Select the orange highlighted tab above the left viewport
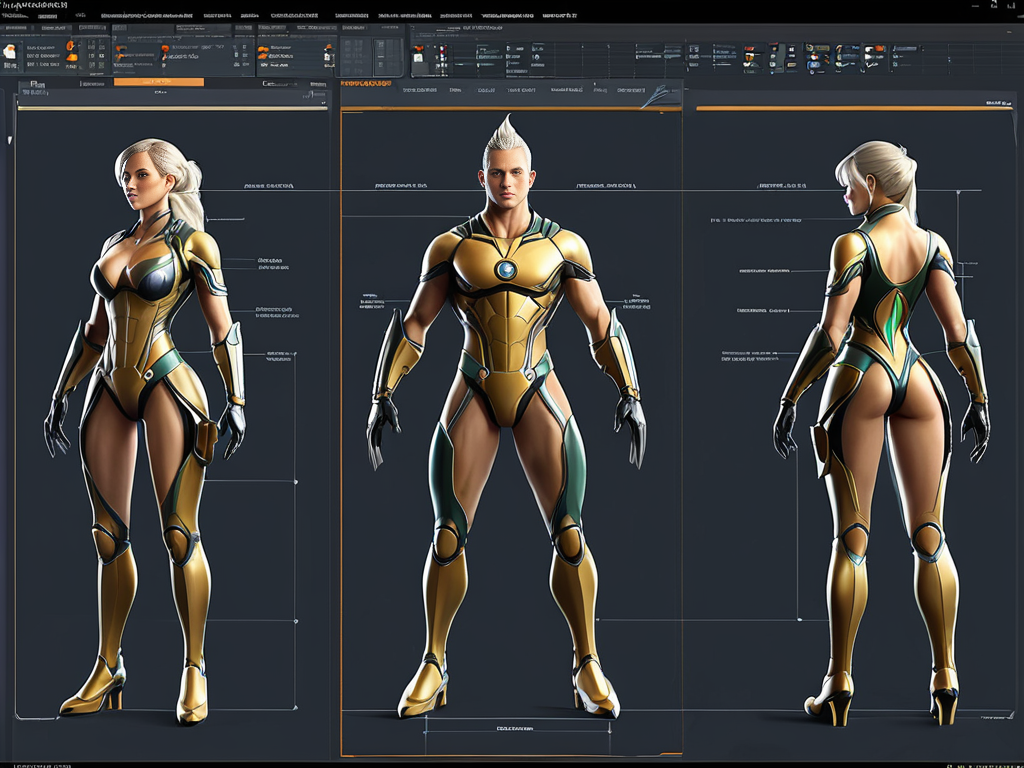 (x=158, y=83)
